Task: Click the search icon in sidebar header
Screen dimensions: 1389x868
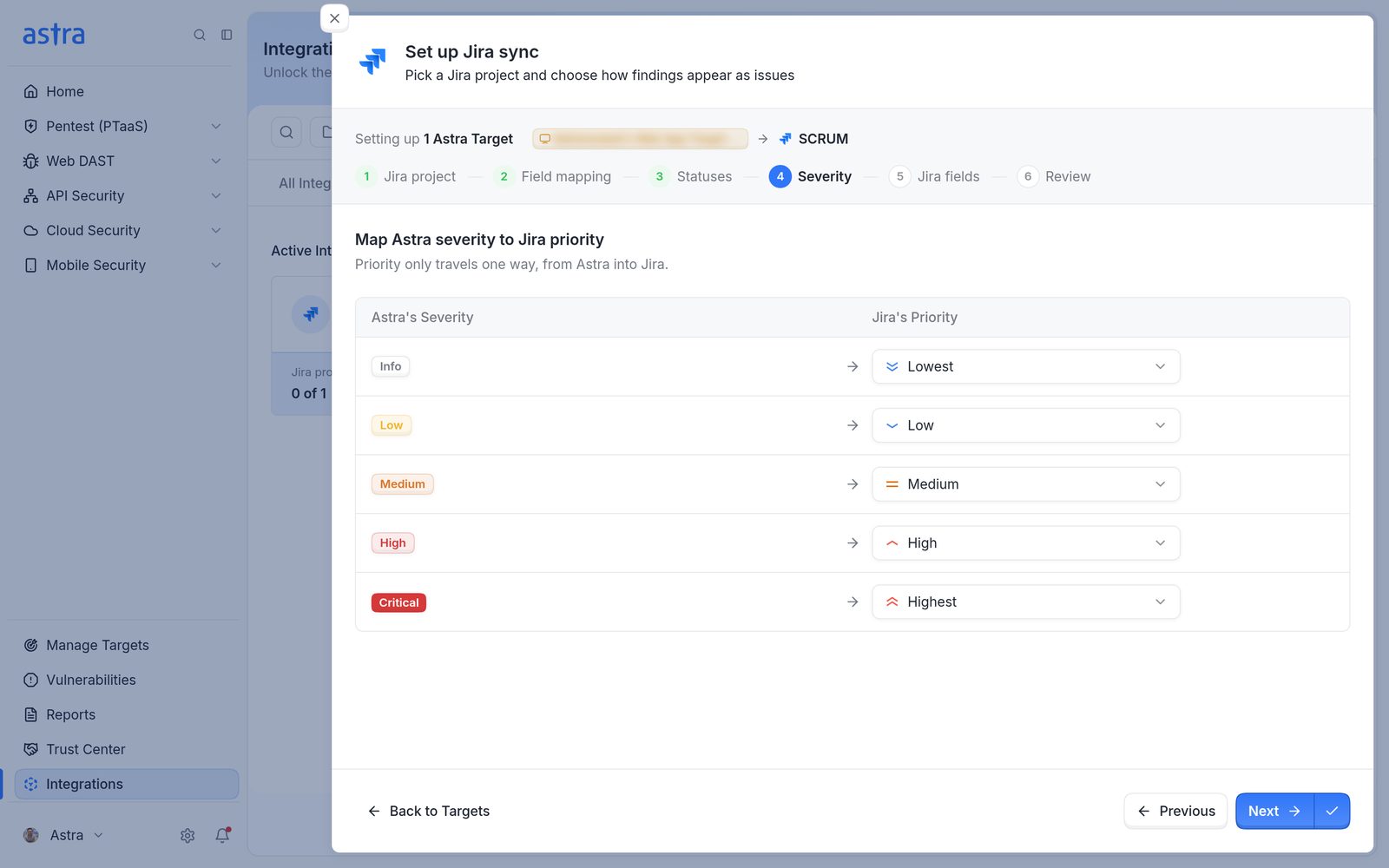Action: point(200,35)
